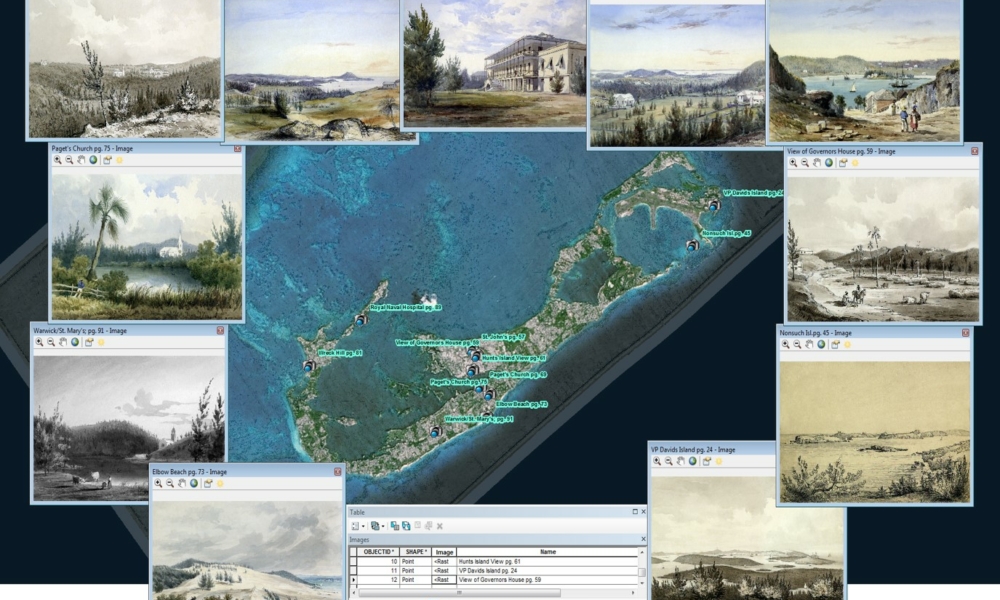The height and width of the screenshot is (600, 1000).
Task: Close the Images table tab
Action: [x=641, y=539]
